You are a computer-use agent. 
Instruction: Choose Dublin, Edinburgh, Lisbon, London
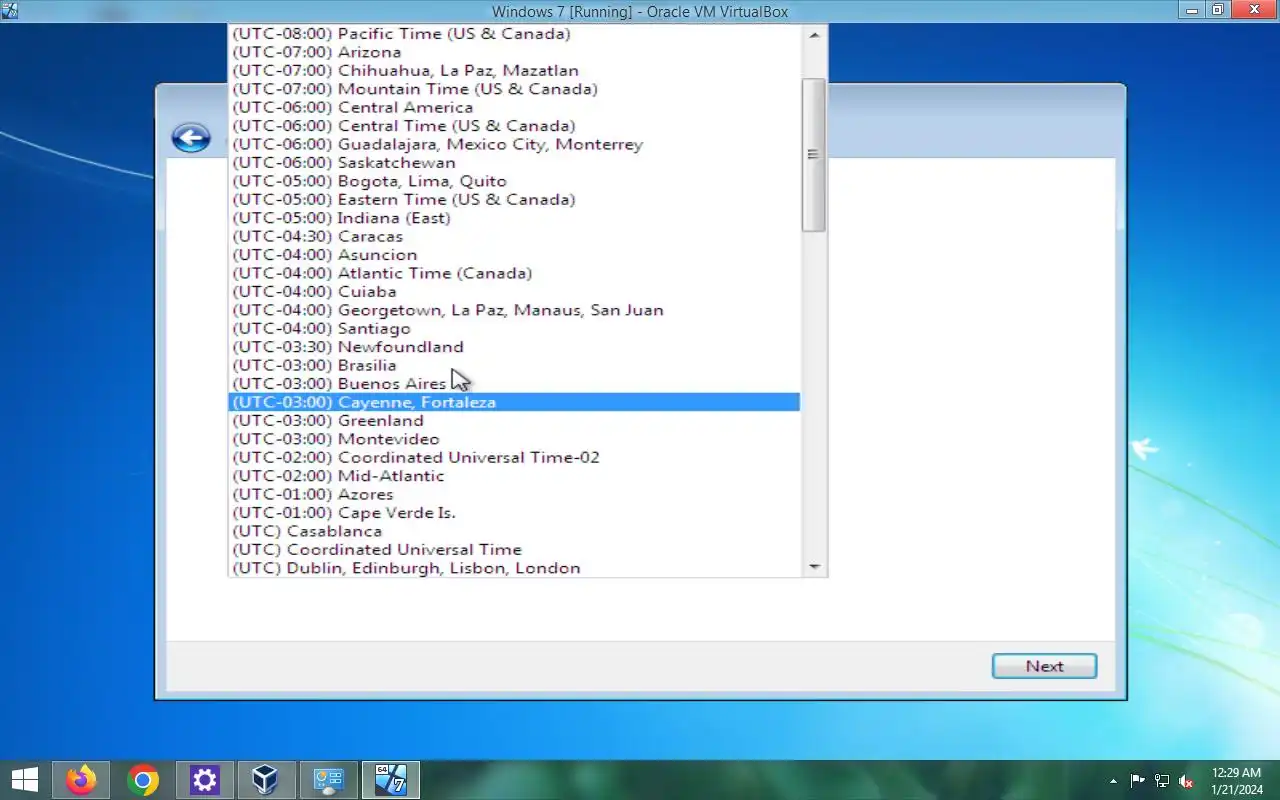tap(514, 568)
